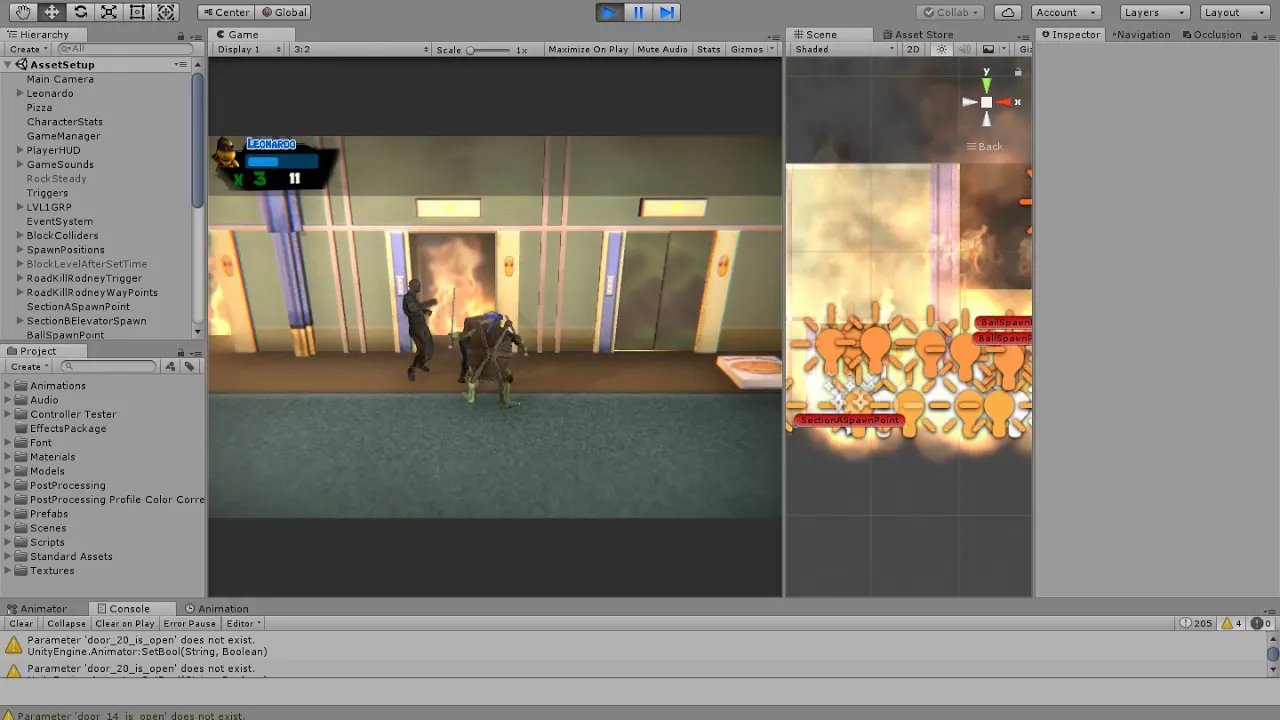
Task: Expand the Leonardo hierarchy object
Action: (20, 93)
